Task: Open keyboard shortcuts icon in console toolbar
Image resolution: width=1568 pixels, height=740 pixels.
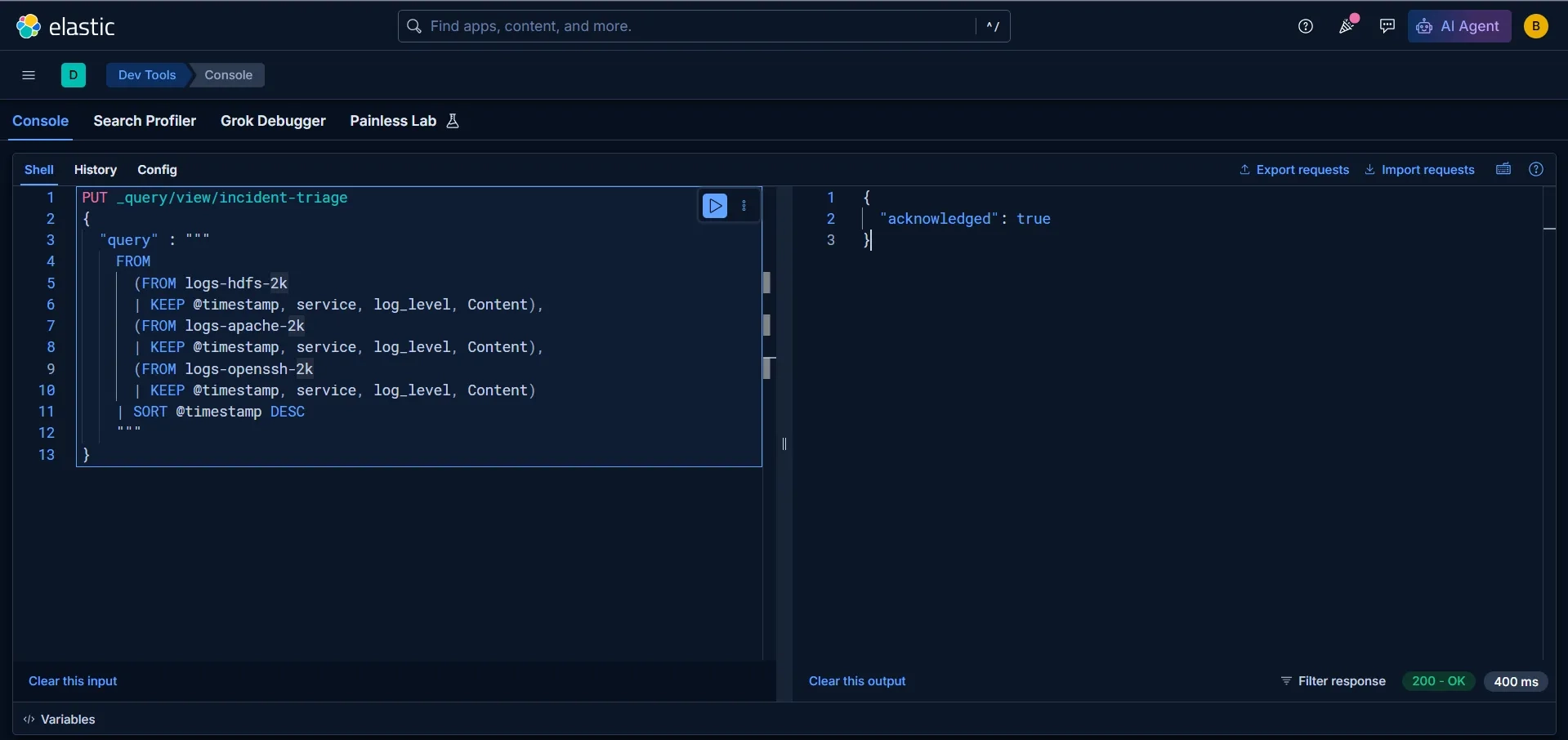Action: tap(1503, 169)
